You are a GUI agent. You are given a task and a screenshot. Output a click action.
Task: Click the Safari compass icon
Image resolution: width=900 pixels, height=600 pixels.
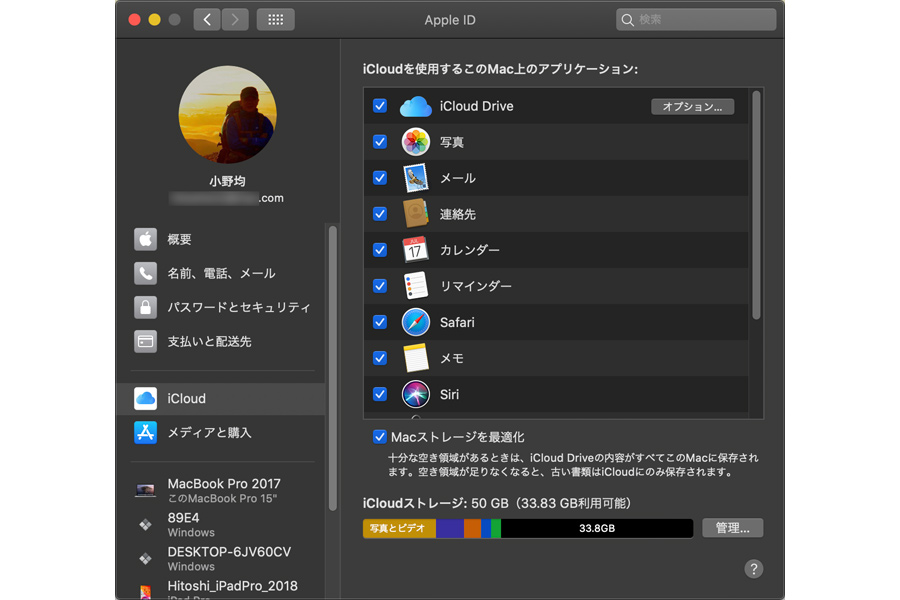415,322
